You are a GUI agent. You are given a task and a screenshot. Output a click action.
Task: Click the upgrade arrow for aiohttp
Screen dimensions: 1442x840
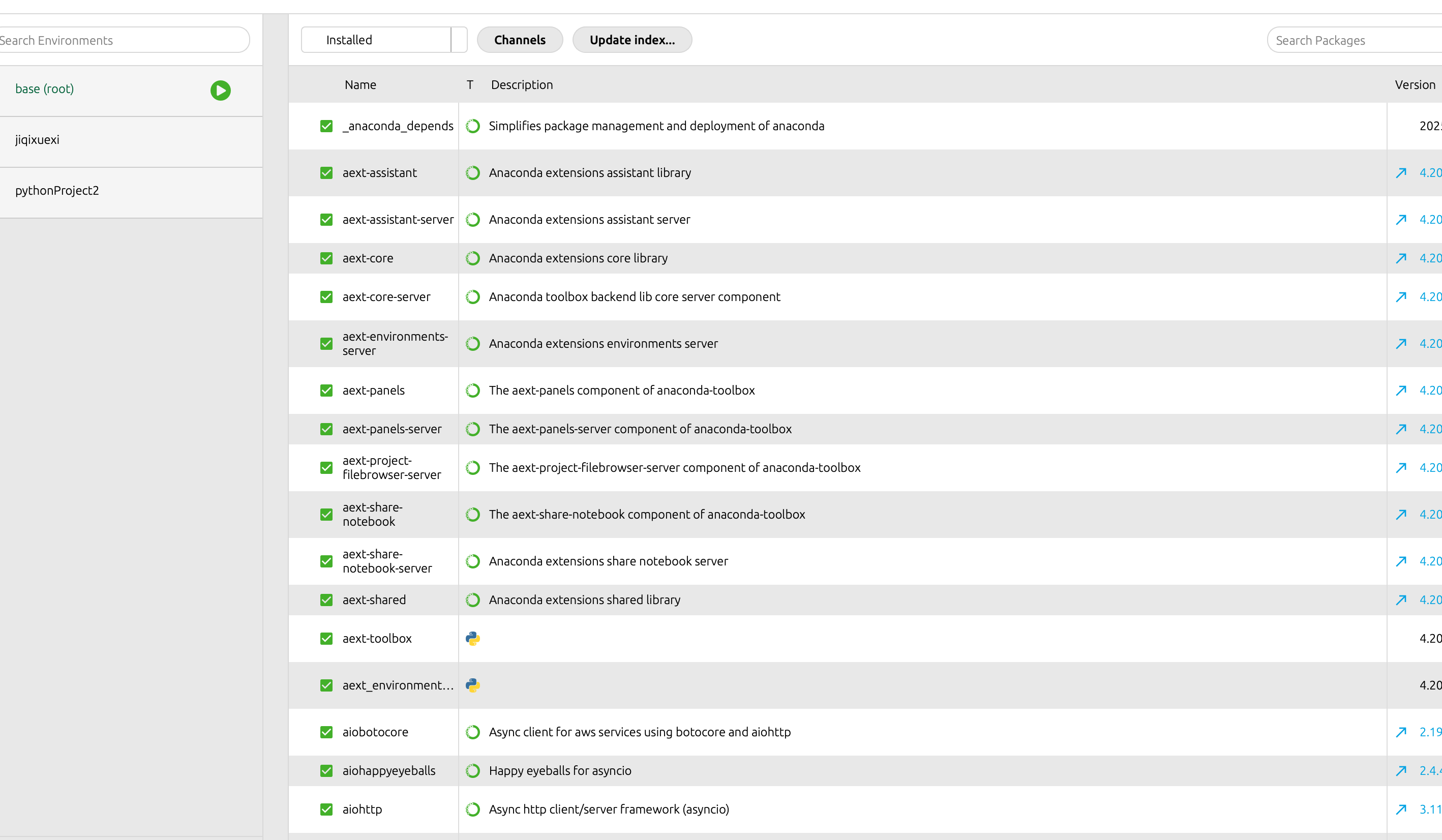click(1401, 809)
